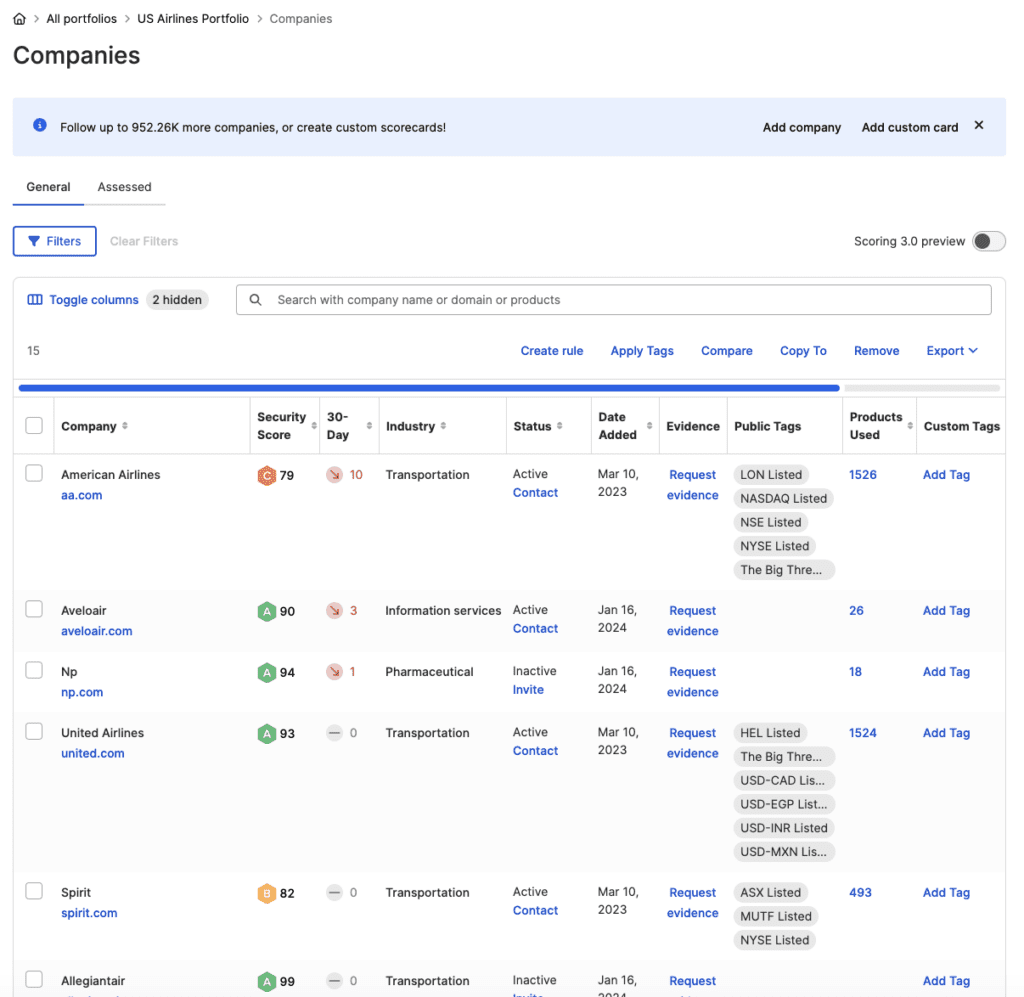Click the USD-INR Listed tag
This screenshot has width=1024, height=997.
[783, 828]
